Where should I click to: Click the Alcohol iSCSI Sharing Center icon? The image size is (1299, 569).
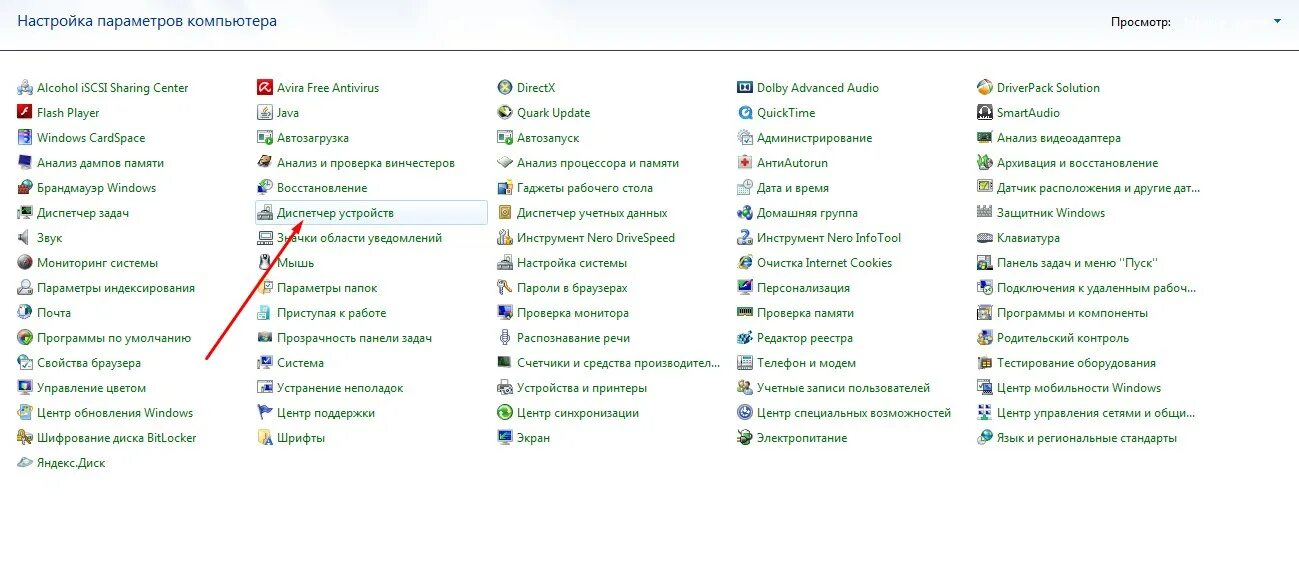click(25, 88)
